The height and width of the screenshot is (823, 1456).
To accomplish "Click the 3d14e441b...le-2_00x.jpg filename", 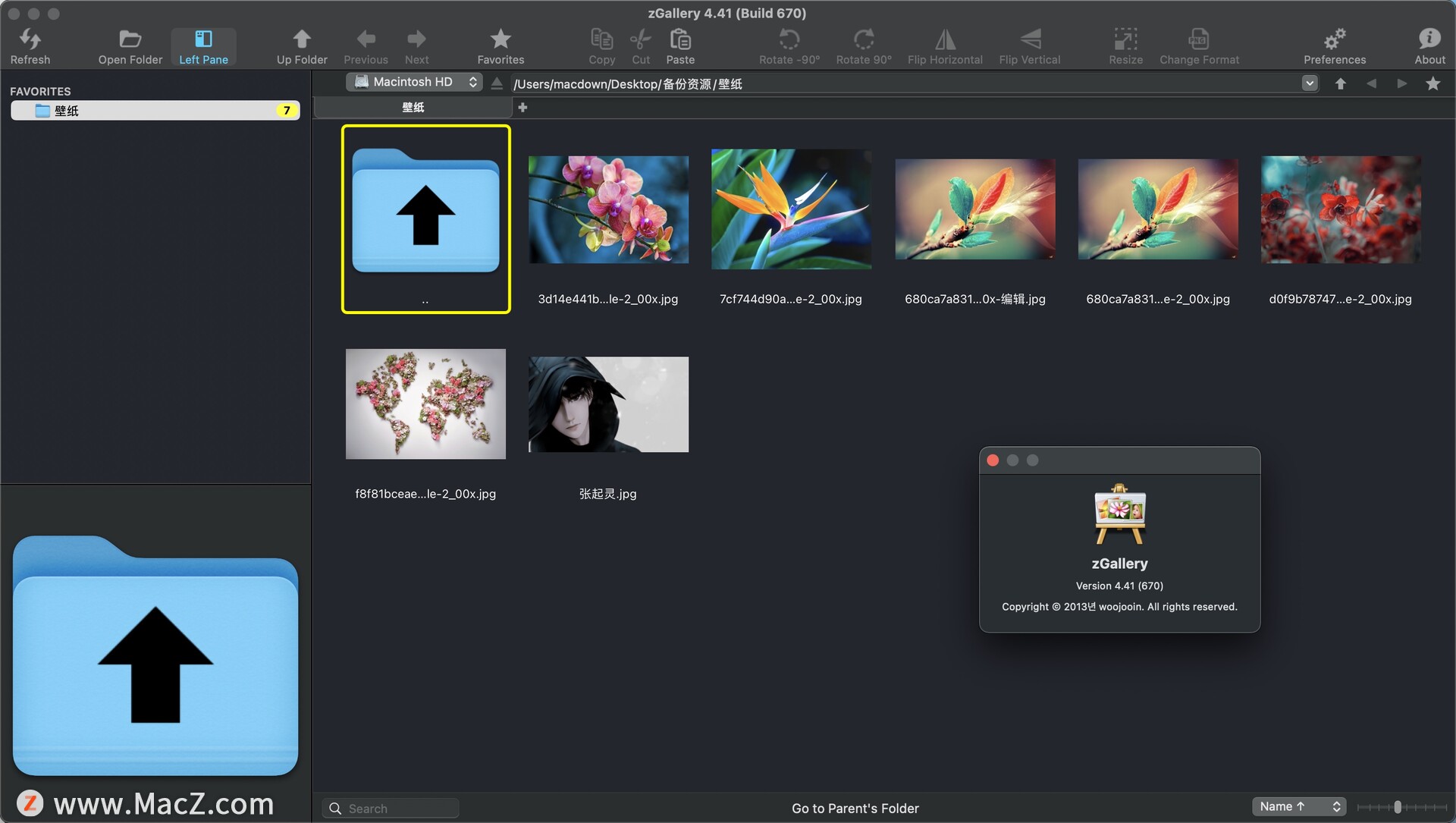I will pyautogui.click(x=608, y=299).
